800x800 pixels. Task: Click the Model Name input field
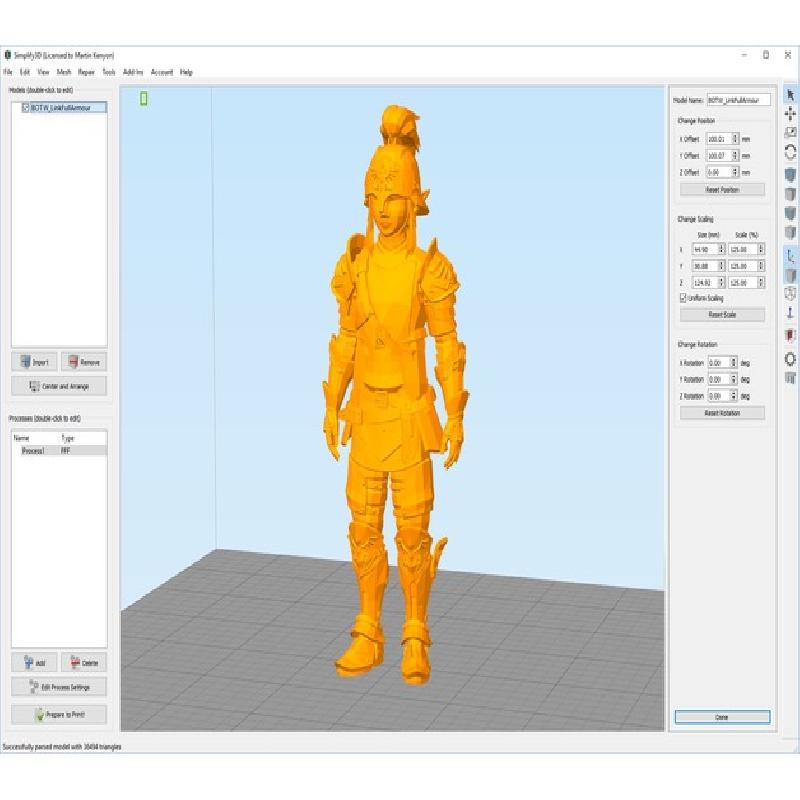click(738, 100)
